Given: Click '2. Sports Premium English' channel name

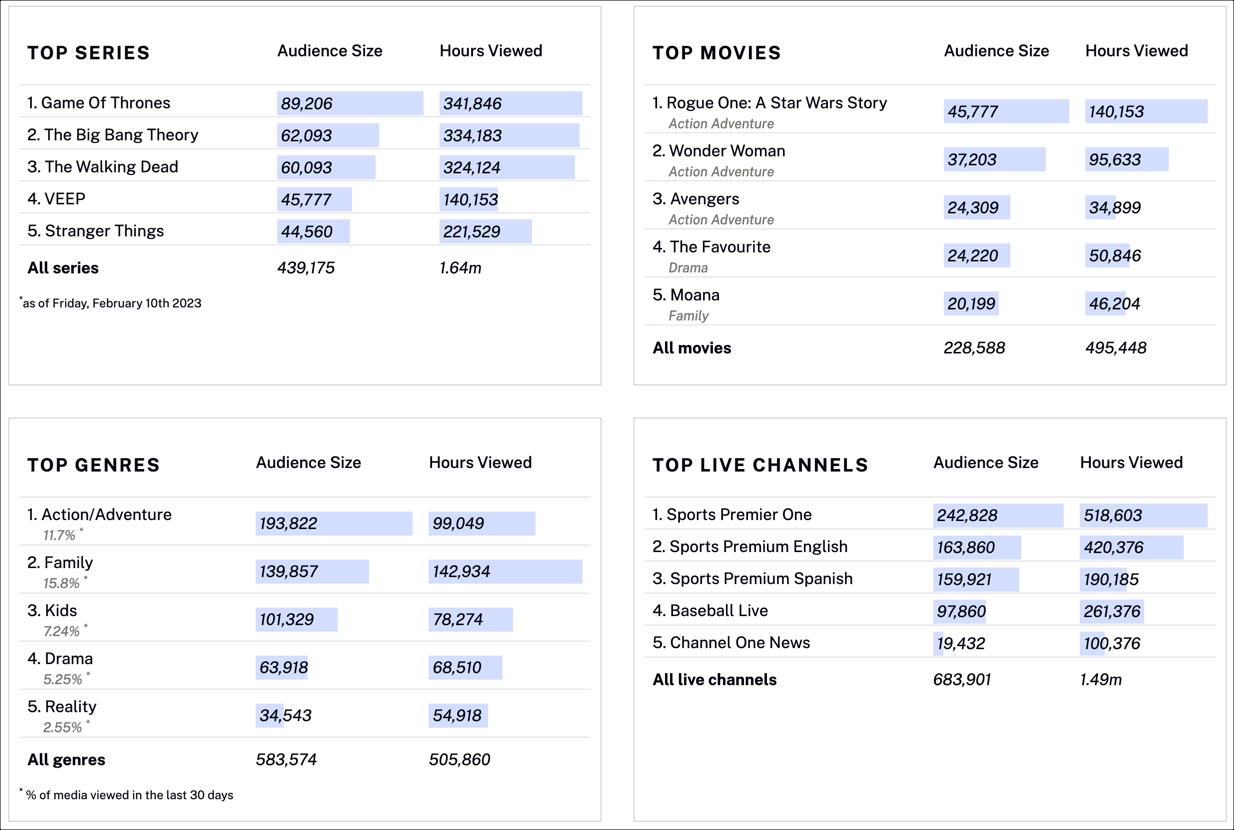Looking at the screenshot, I should pos(750,547).
